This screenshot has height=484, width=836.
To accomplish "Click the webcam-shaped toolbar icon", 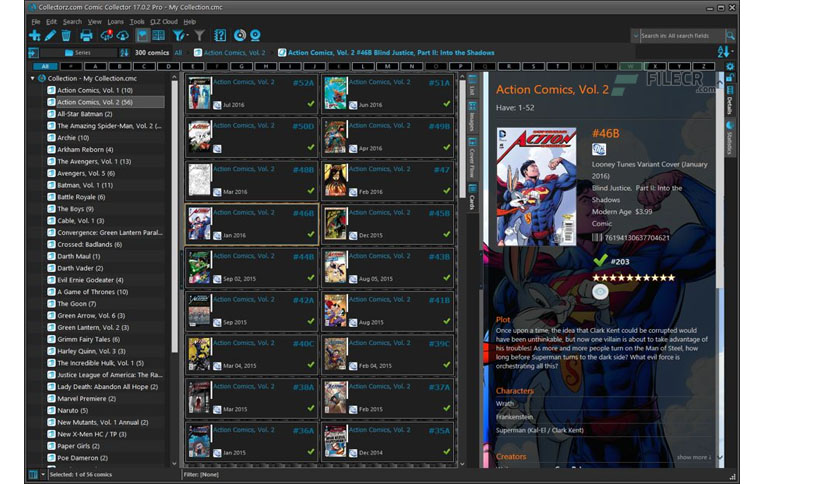I will point(255,36).
